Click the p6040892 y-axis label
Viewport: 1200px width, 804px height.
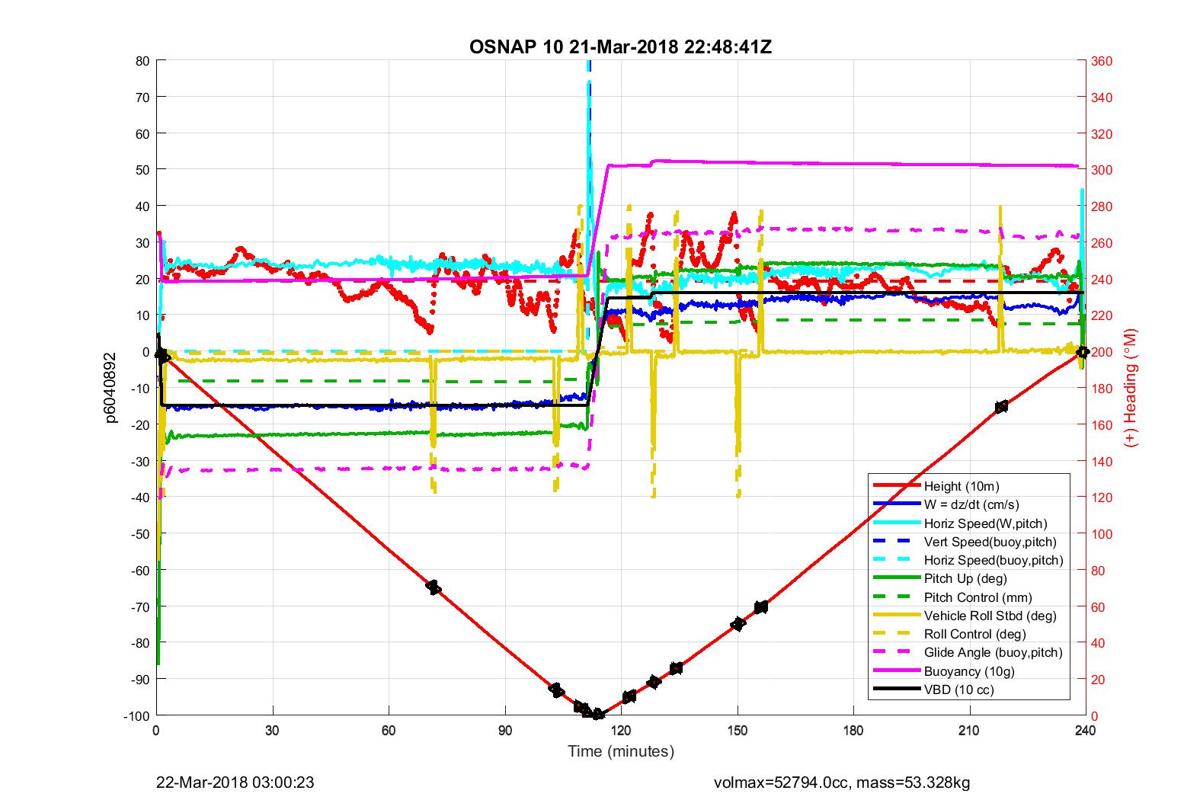pos(112,388)
